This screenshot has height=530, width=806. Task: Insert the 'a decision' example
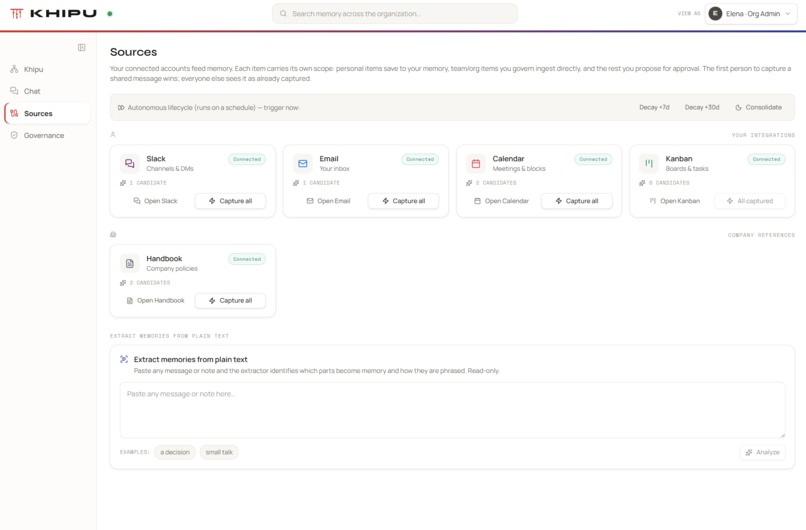tap(175, 452)
